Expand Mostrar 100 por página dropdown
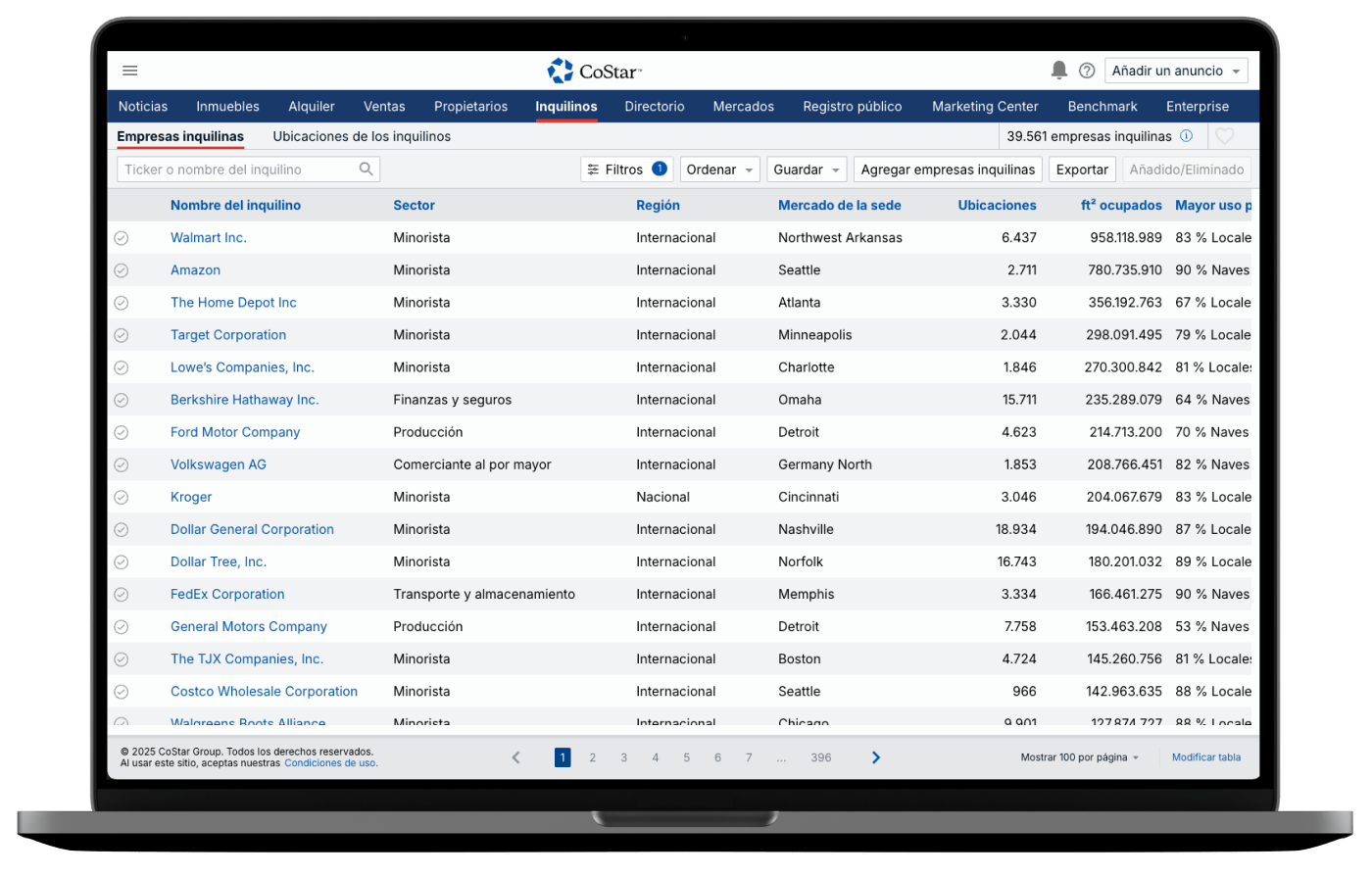The height and width of the screenshot is (876, 1372). pyautogui.click(x=1080, y=757)
